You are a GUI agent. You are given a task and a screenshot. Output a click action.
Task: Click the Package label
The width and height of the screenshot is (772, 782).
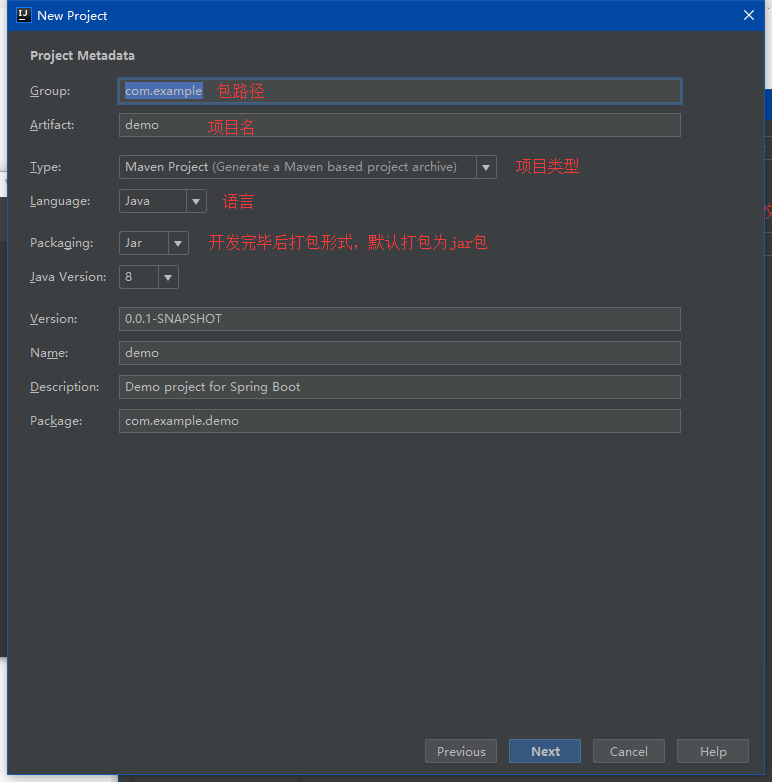56,420
